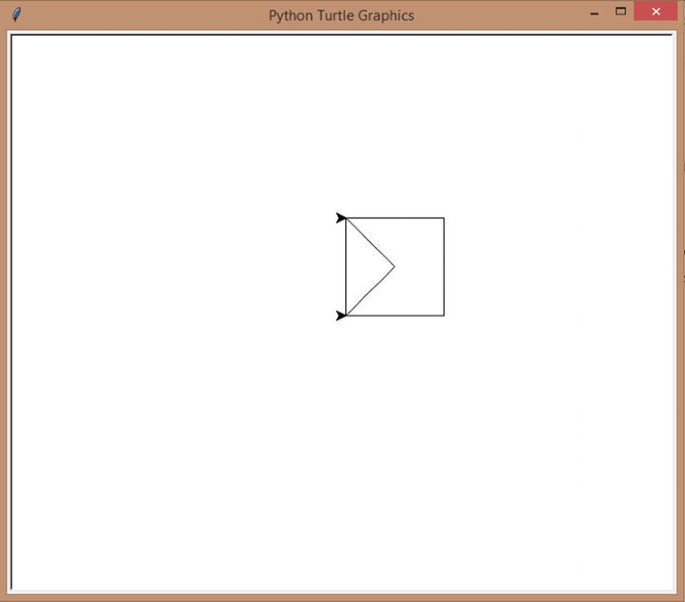685x602 pixels.
Task: Click the midpoint of the square's right edge
Action: (x=444, y=267)
